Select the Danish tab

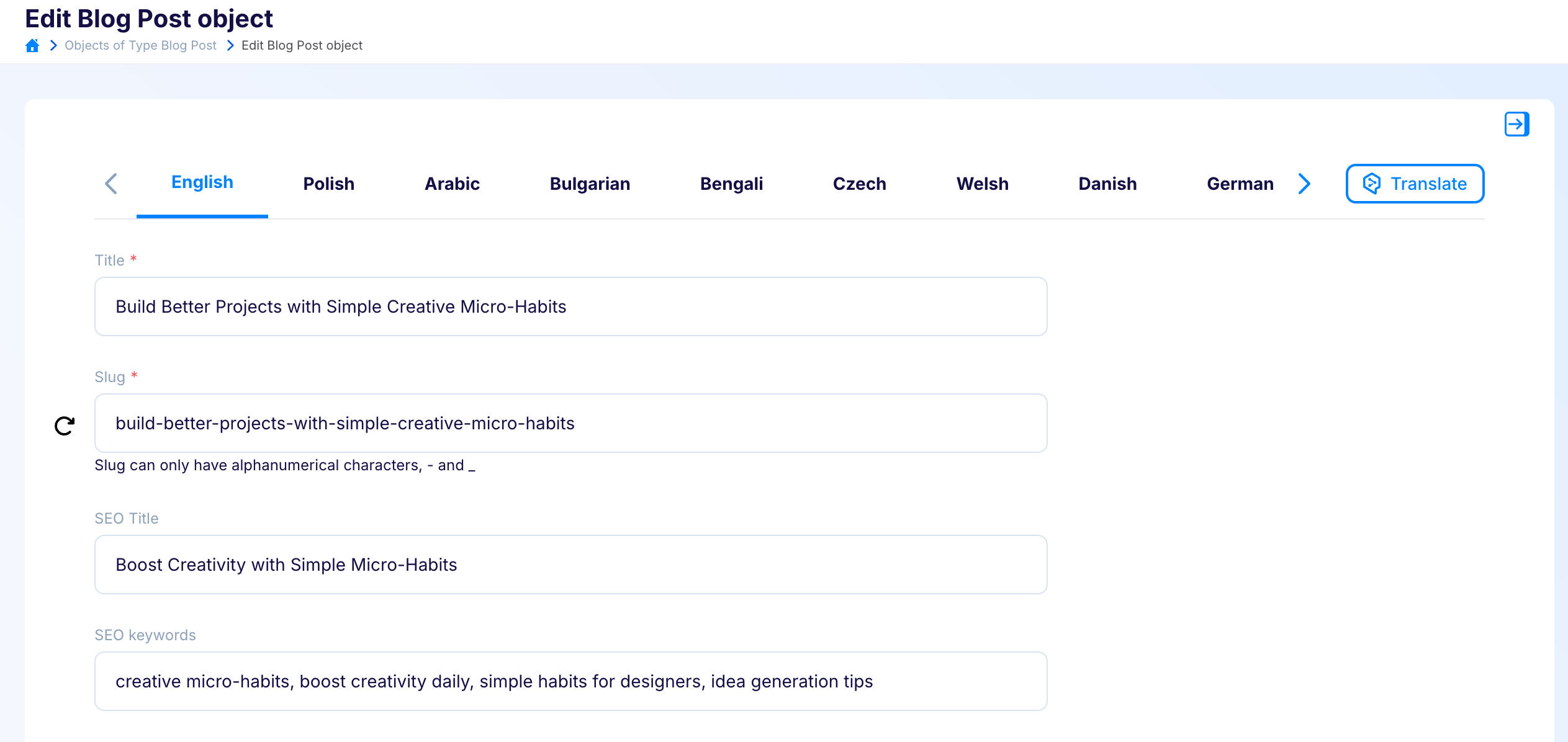[1107, 184]
